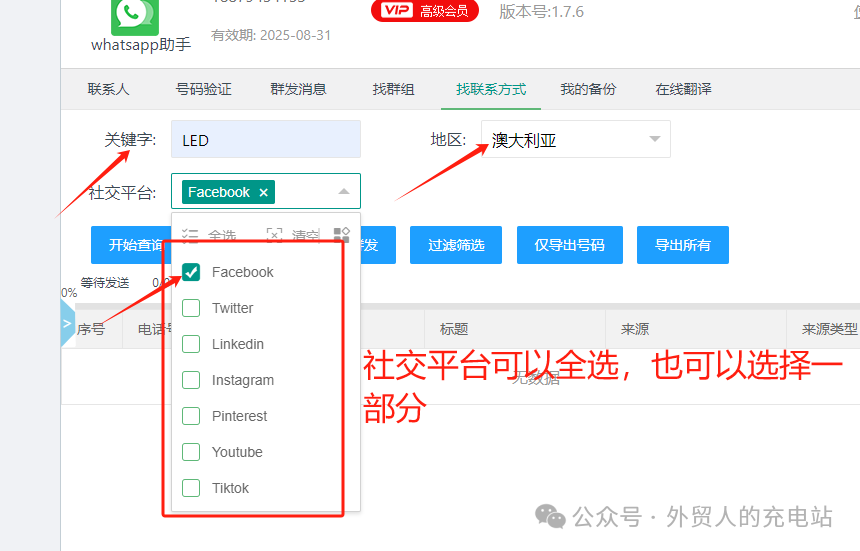Image resolution: width=860 pixels, height=551 pixels.
Task: Click the 清空 clear icon in dropdown
Action: coord(274,236)
